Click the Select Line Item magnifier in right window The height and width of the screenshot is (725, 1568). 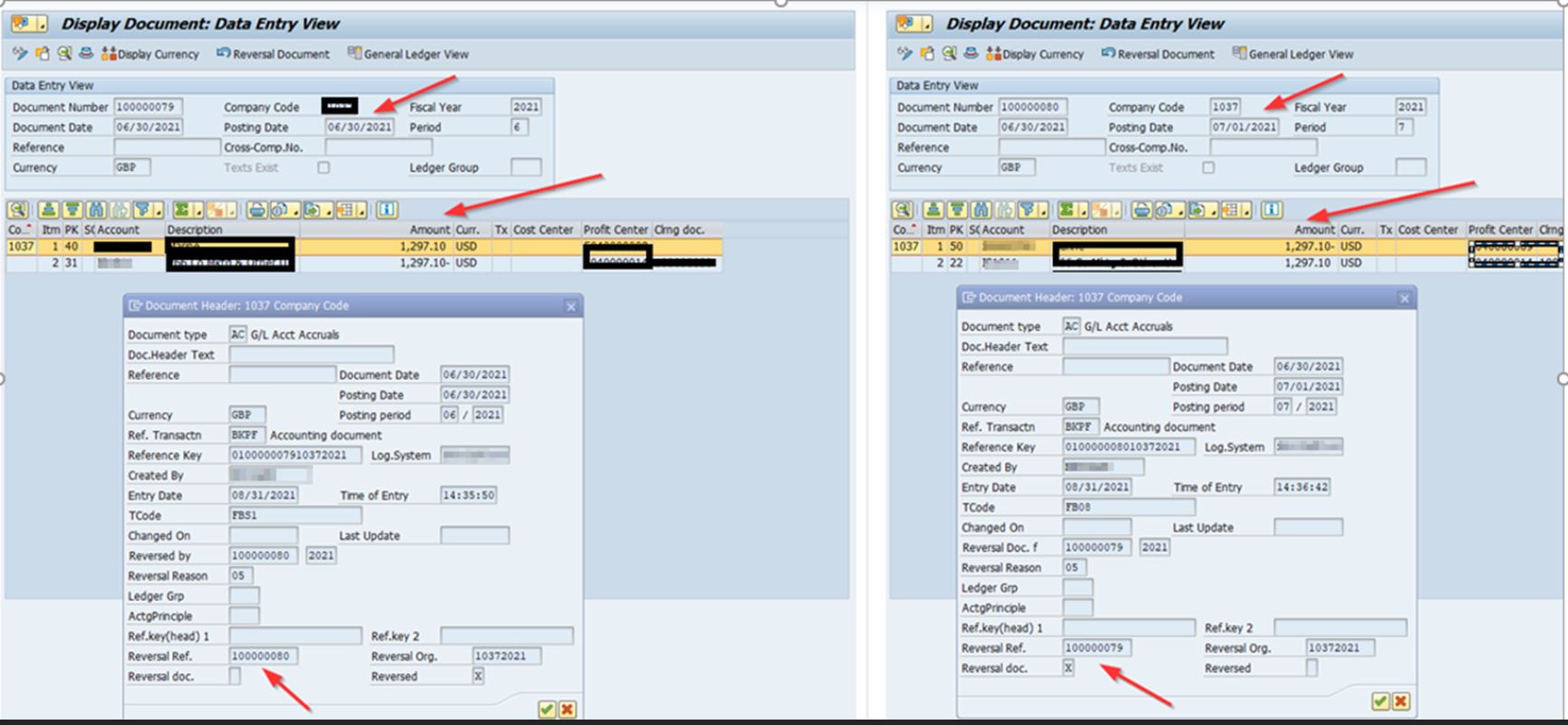[948, 53]
